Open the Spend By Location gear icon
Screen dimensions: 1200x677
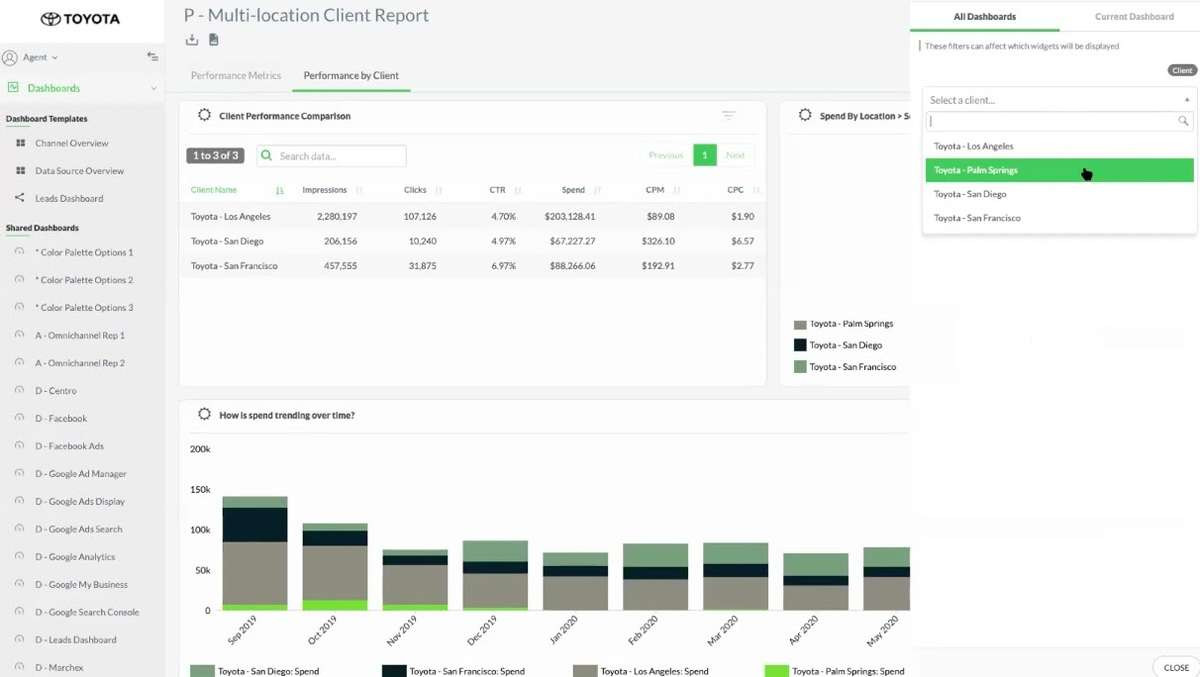(805, 116)
